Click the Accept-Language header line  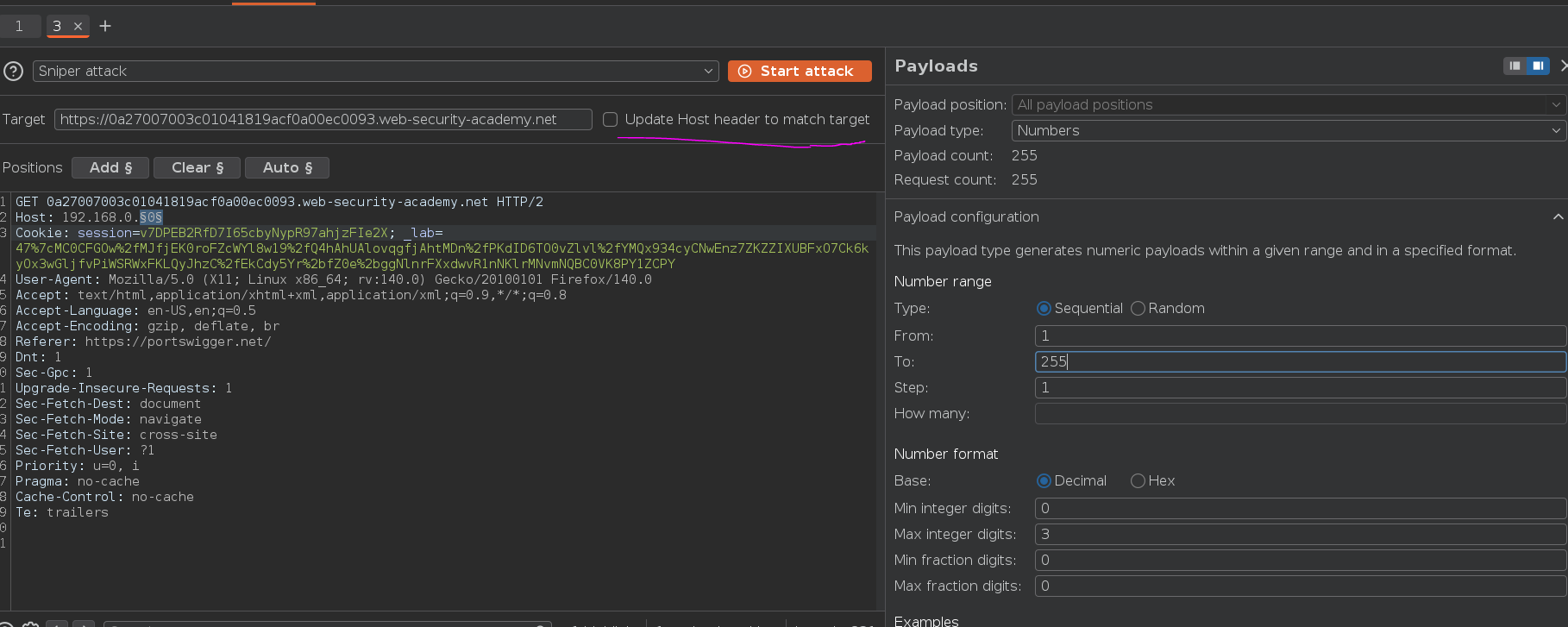click(x=135, y=310)
